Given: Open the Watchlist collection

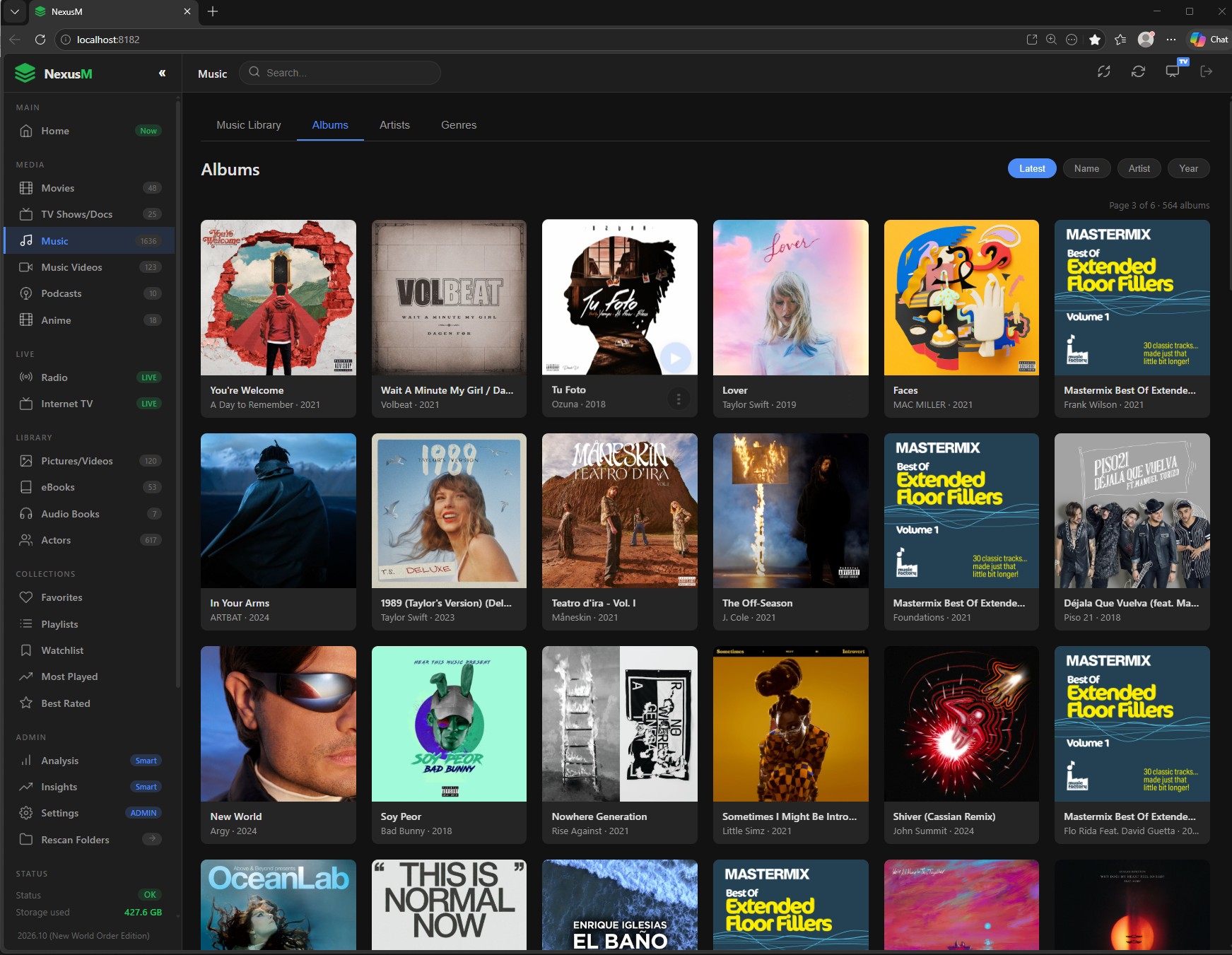Looking at the screenshot, I should tap(62, 650).
